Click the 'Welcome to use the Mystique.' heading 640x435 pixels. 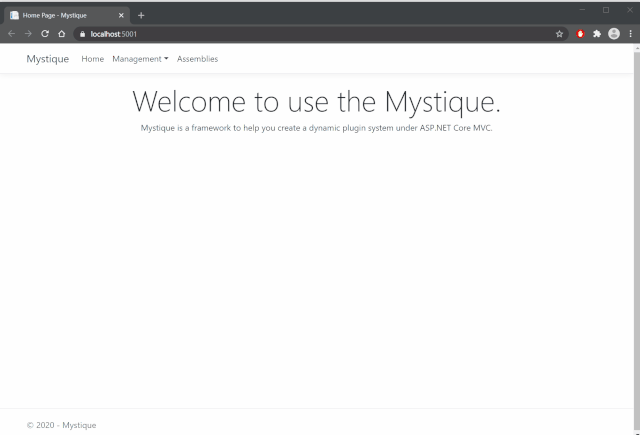coord(316,102)
